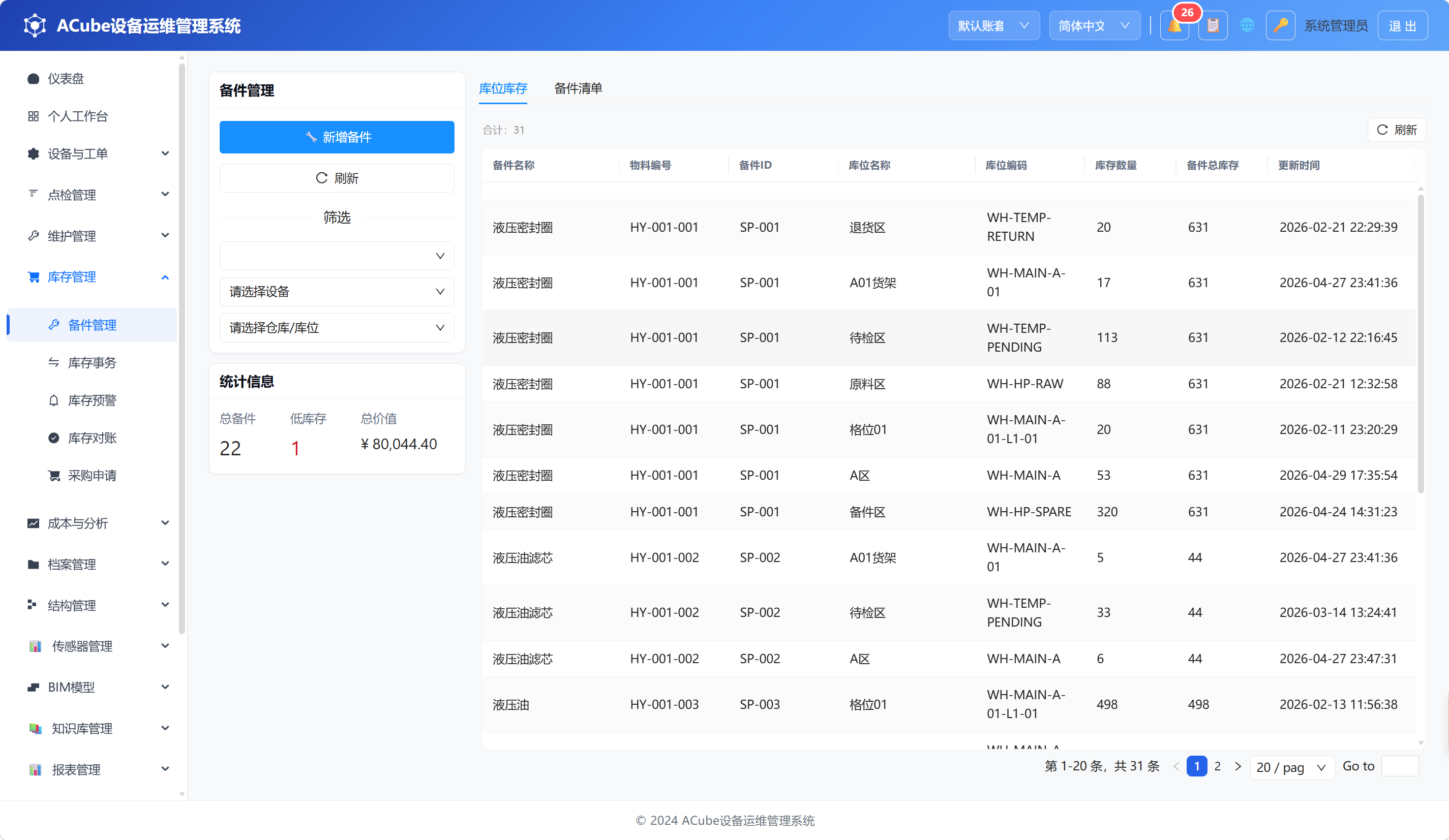This screenshot has height=840, width=1449.
Task: Click the 液压油 row name cell
Action: tap(510, 705)
